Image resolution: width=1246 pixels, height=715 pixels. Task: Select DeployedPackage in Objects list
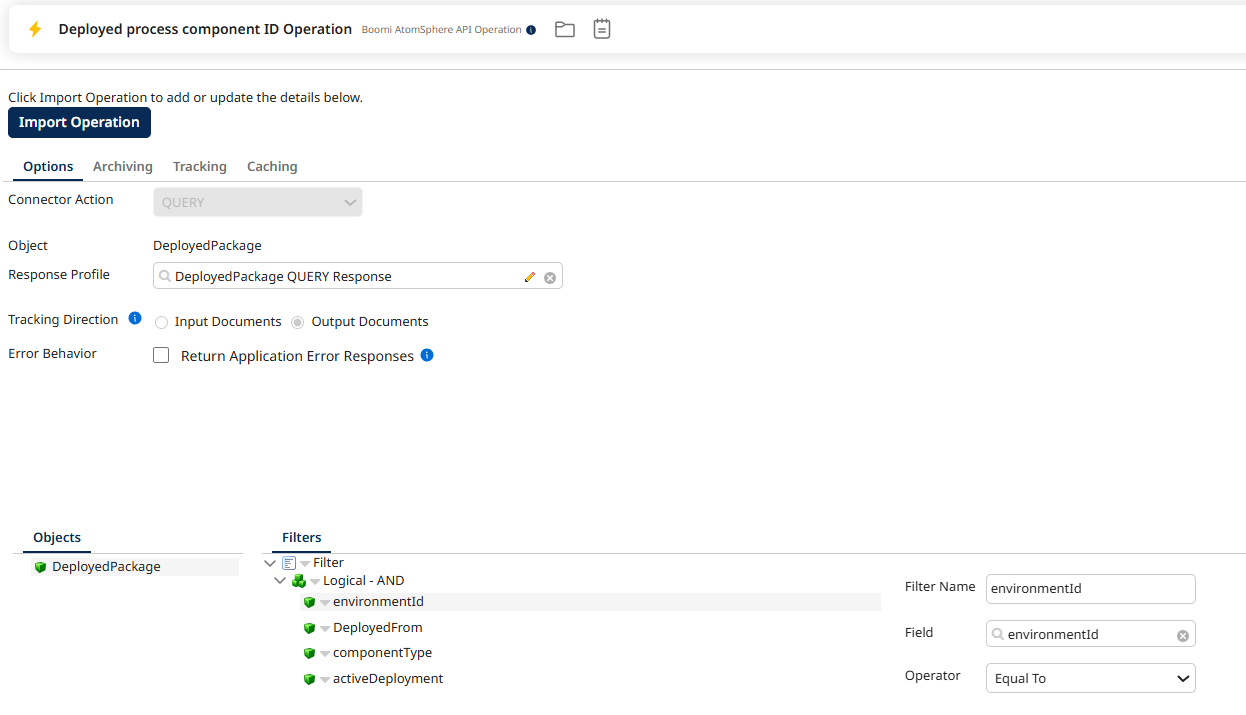[x=106, y=567]
